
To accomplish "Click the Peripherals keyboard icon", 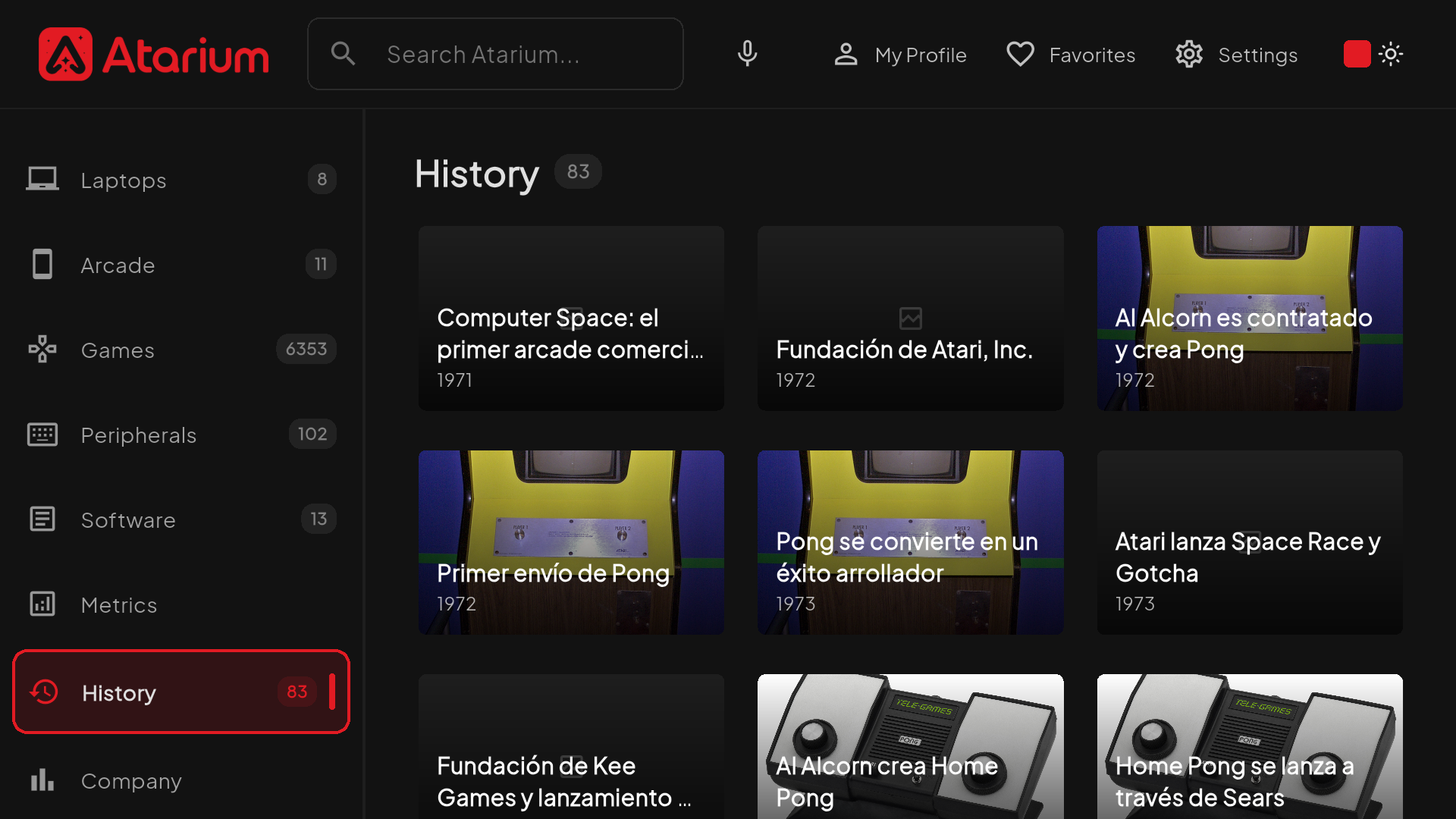I will tap(42, 435).
